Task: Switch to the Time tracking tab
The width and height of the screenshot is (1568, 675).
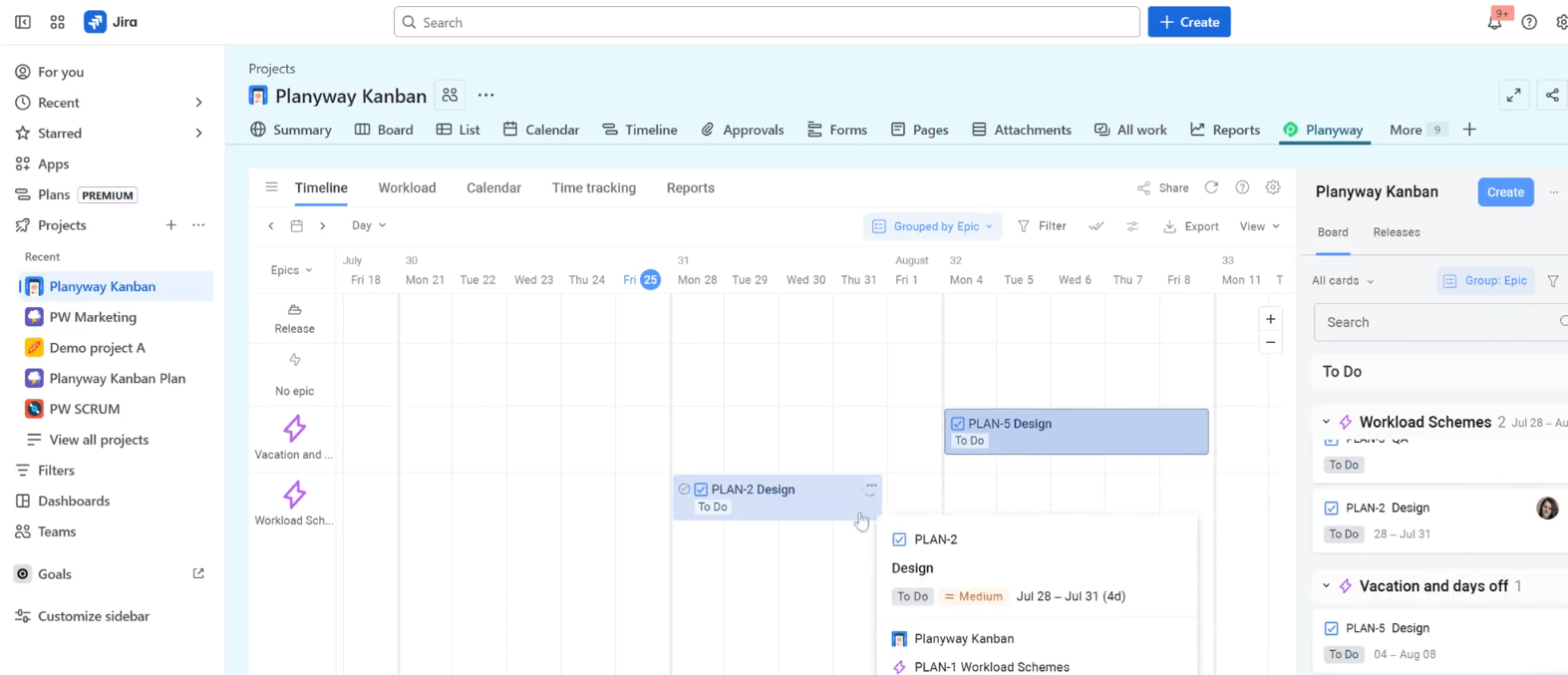Action: 594,187
